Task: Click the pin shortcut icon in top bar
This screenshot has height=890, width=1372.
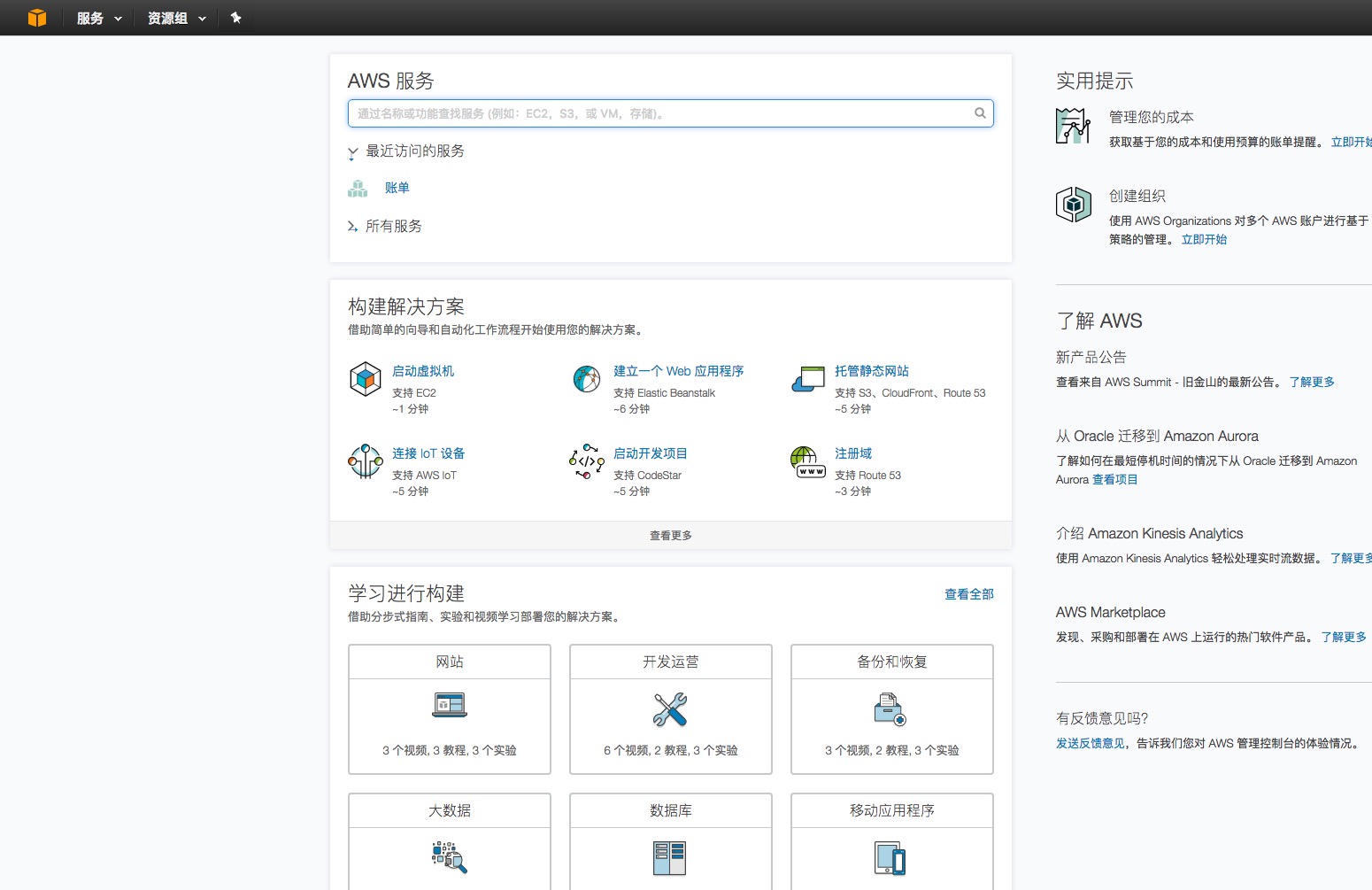Action: pos(236,18)
